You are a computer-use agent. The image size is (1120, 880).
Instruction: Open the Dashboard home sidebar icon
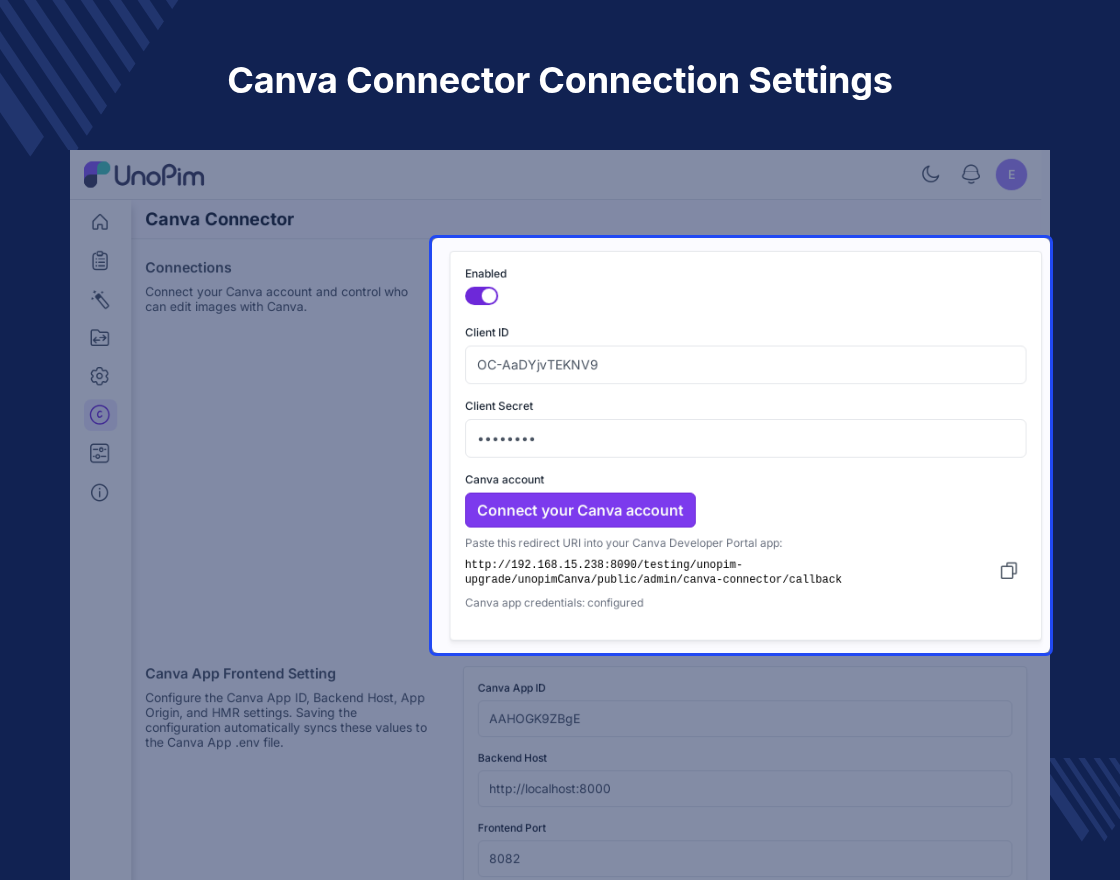[x=100, y=222]
